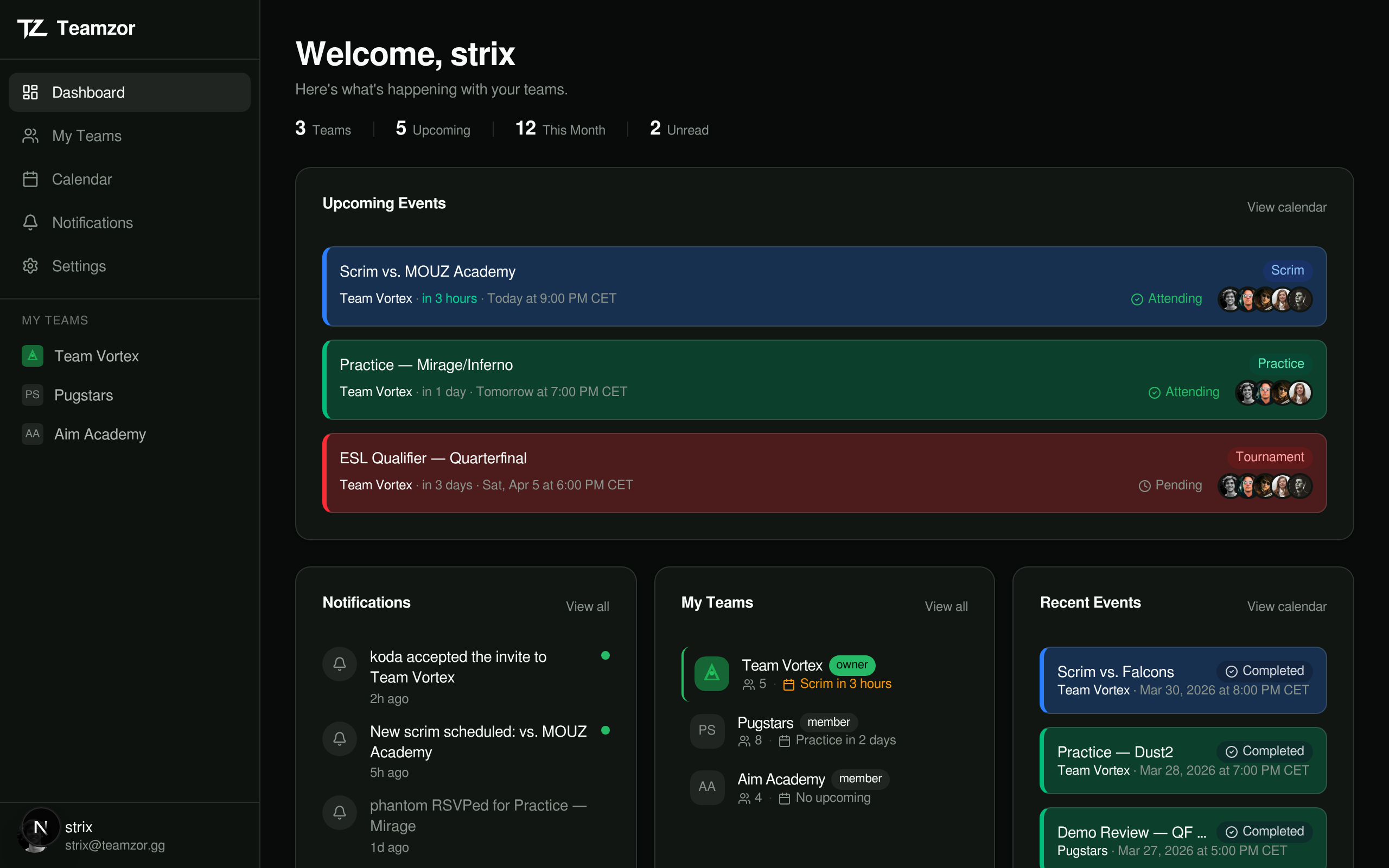The image size is (1389, 868).
Task: Toggle Attending on Practice — Mirage/Inferno
Action: 1183,392
